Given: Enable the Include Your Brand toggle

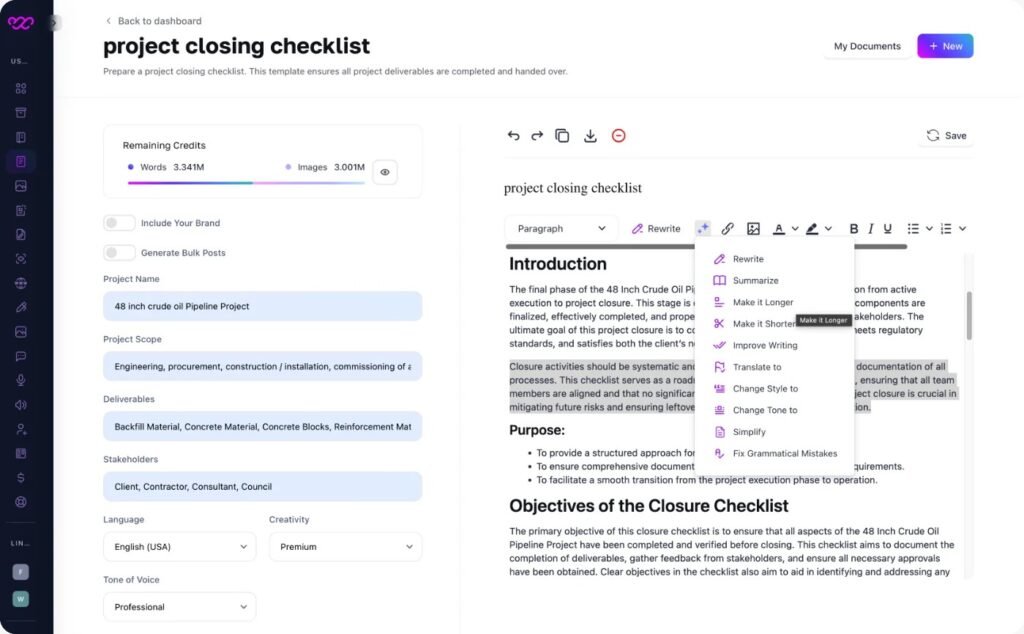Looking at the screenshot, I should [x=119, y=222].
